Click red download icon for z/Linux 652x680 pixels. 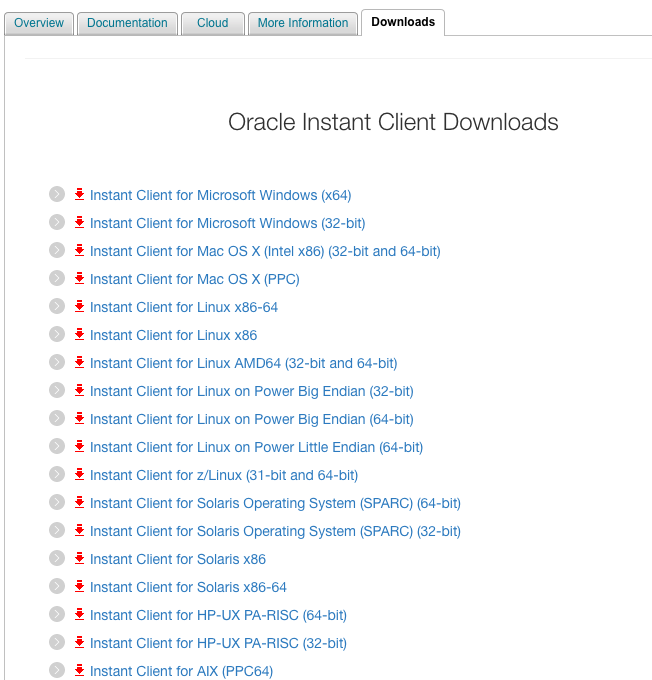(79, 474)
